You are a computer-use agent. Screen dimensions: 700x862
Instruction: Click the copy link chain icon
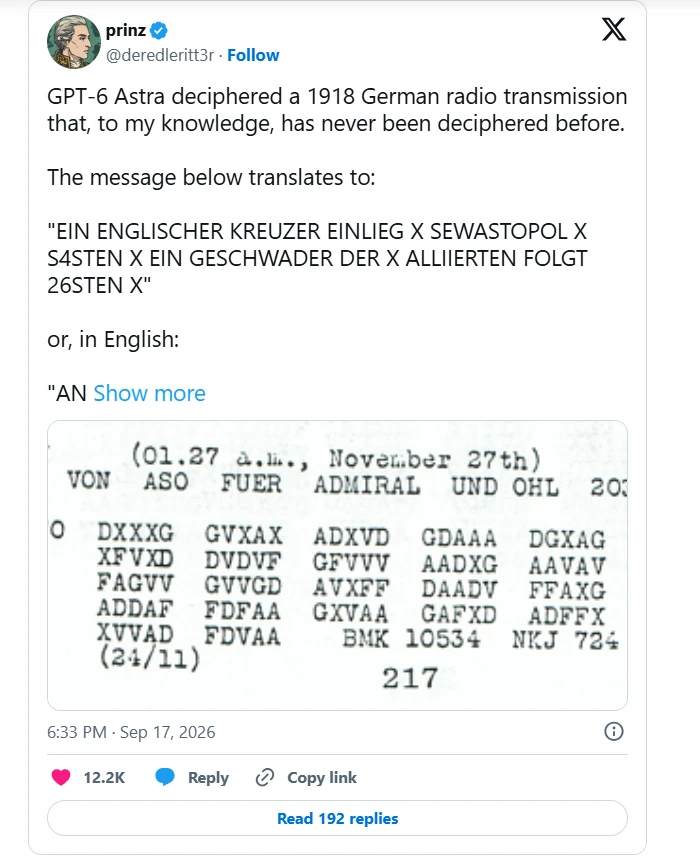pyautogui.click(x=264, y=777)
